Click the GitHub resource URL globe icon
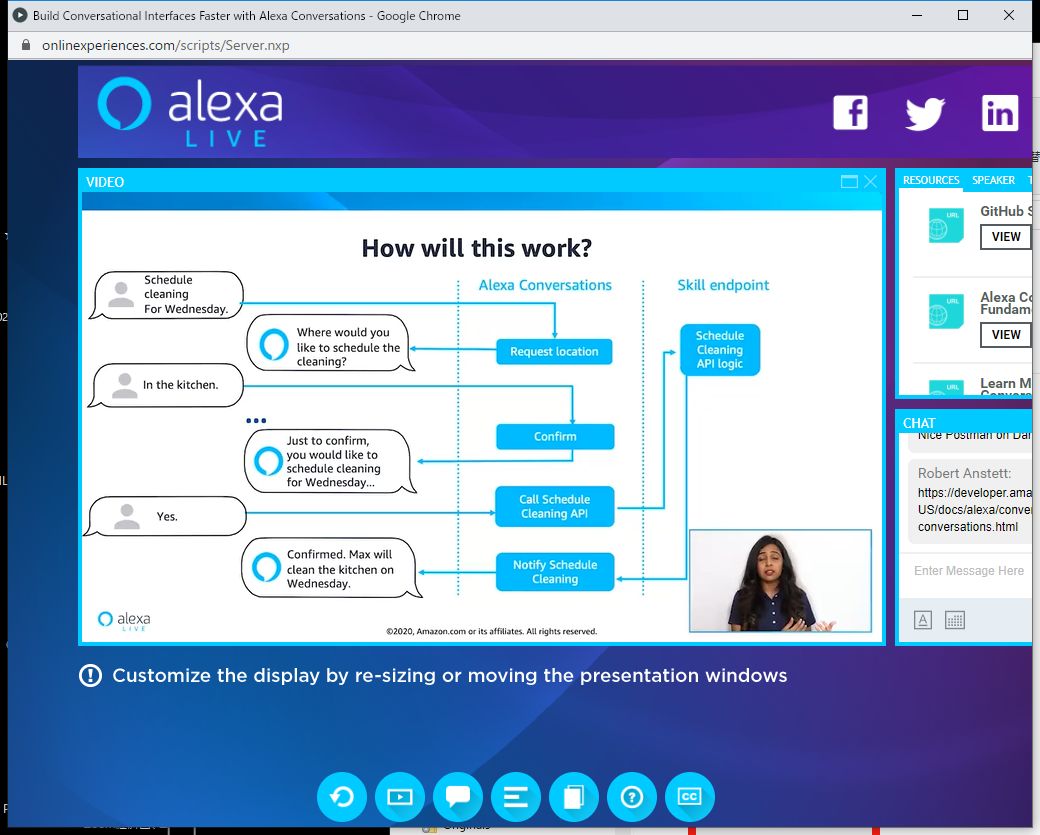1040x835 pixels. point(946,225)
